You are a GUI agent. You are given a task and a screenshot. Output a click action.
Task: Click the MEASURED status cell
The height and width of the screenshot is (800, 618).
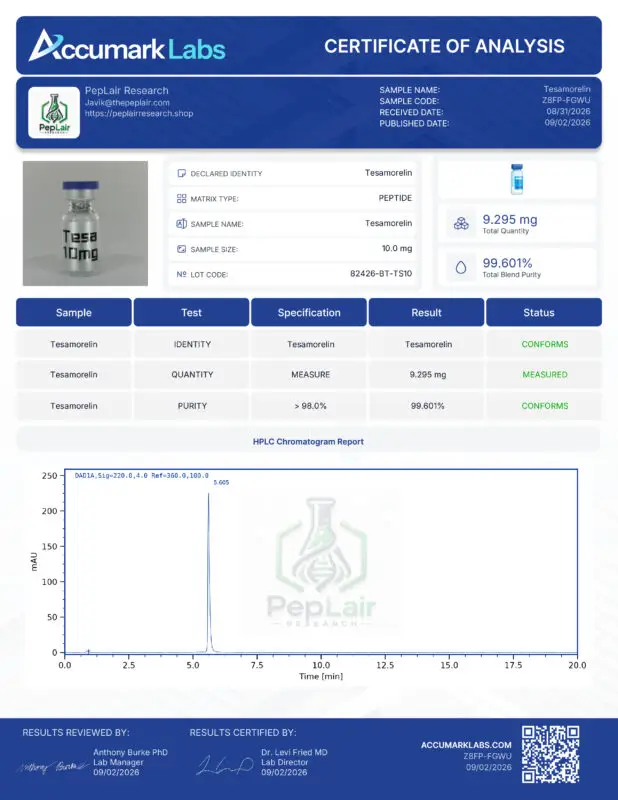click(x=545, y=374)
